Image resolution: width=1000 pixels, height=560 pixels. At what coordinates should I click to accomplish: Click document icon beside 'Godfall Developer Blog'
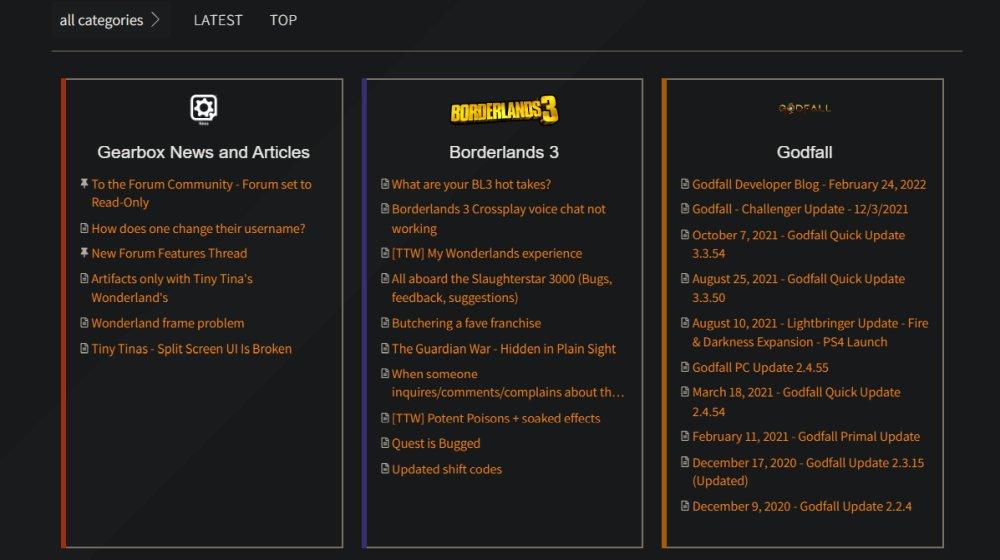[685, 184]
